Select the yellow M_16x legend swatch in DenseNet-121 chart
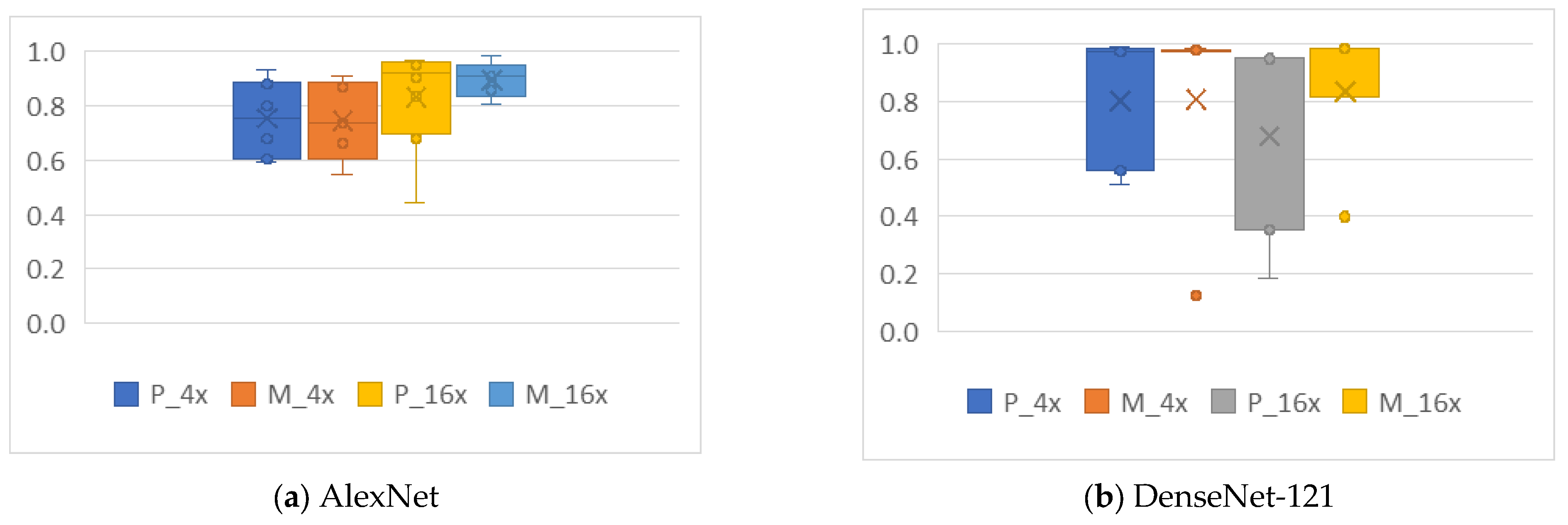 point(1354,401)
